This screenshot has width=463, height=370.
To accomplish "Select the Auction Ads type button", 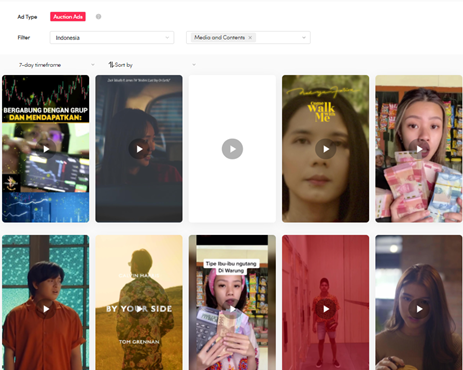I will (x=68, y=17).
